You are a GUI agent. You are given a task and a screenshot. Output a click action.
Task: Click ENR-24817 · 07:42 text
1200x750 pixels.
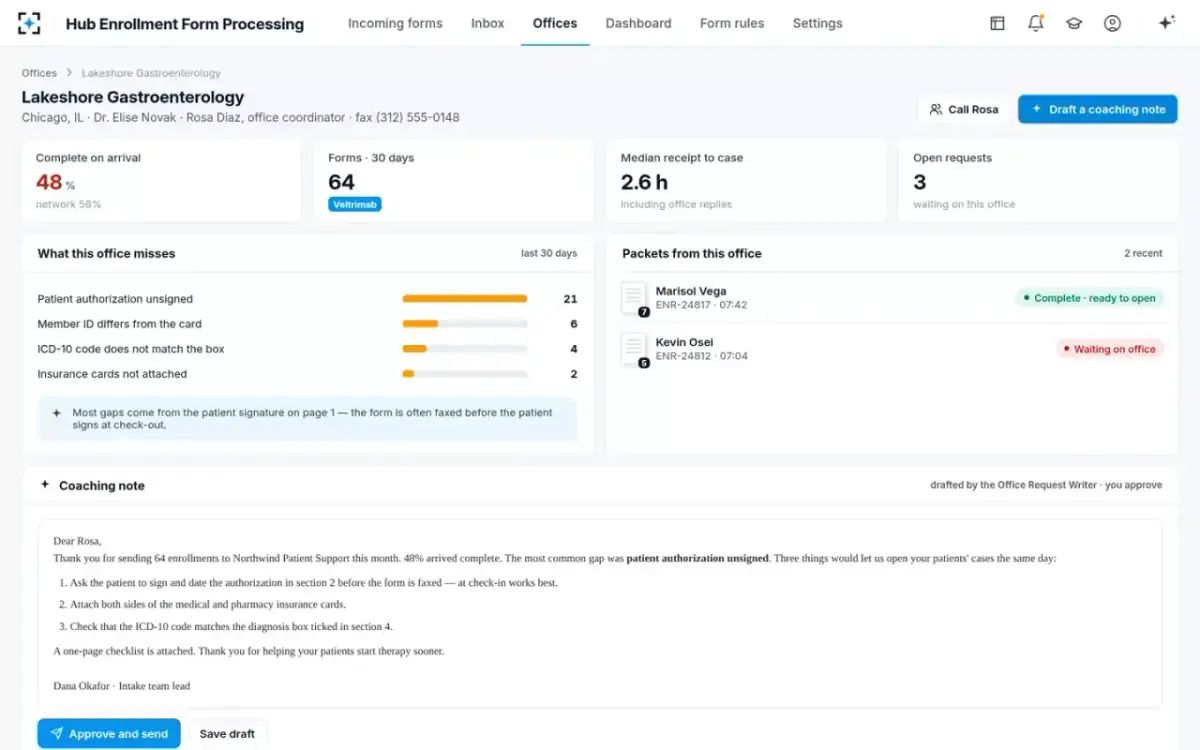[x=701, y=305]
